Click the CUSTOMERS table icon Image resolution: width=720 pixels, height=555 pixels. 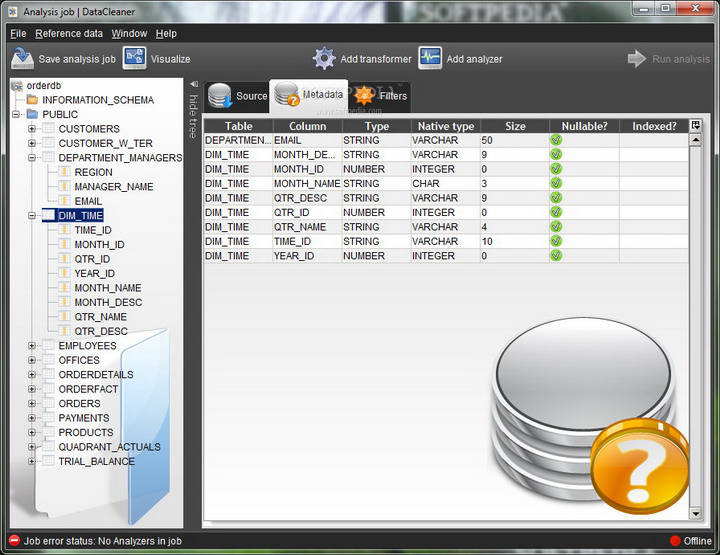point(48,129)
